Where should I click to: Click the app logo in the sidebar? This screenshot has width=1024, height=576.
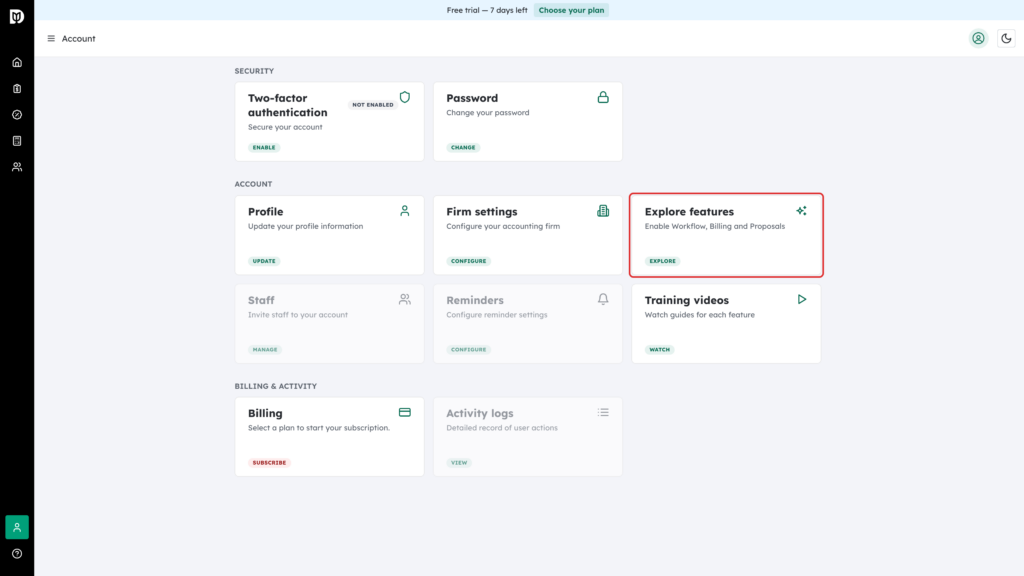17,16
